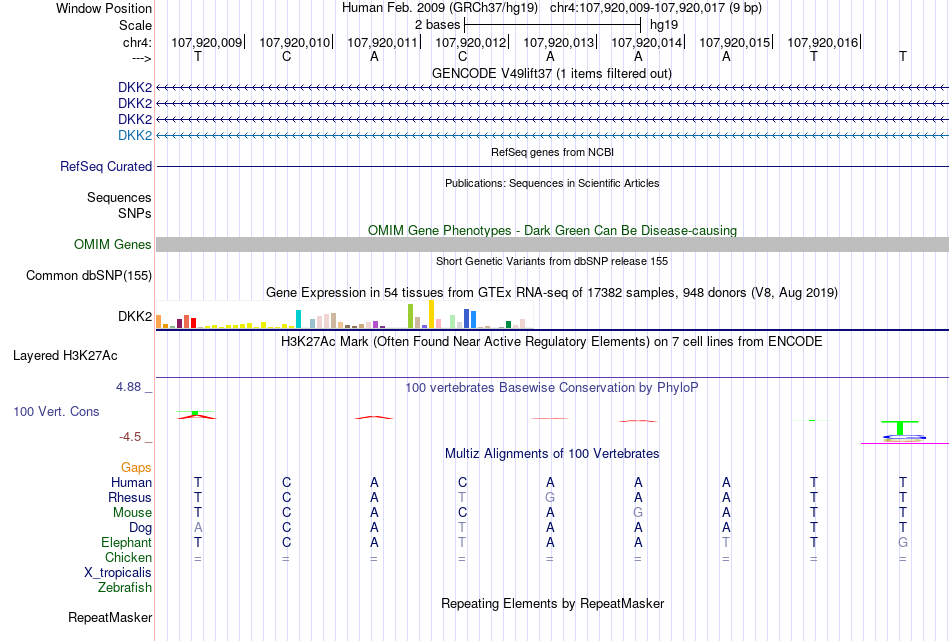Click the 'Common dbSNP(155)' track label
950x641 pixels.
tap(89, 276)
